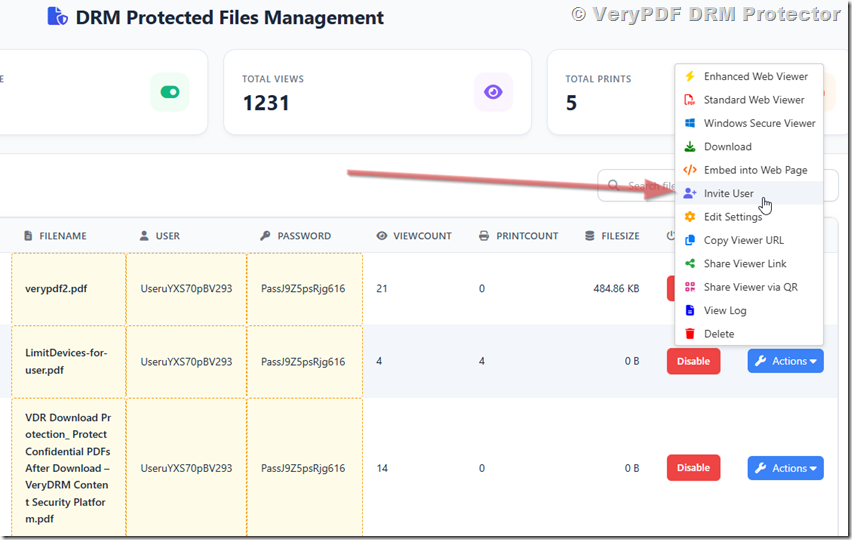Click the printer icon in PRINTCOUNT header
Image resolution: width=852 pixels, height=540 pixels.
coord(484,236)
